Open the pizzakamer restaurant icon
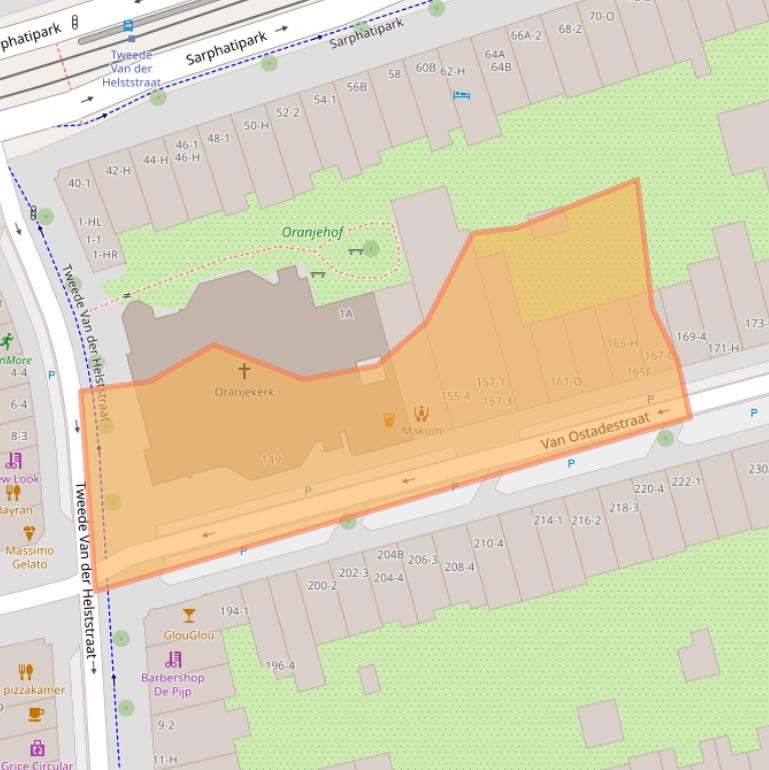The image size is (769, 770). (26, 672)
